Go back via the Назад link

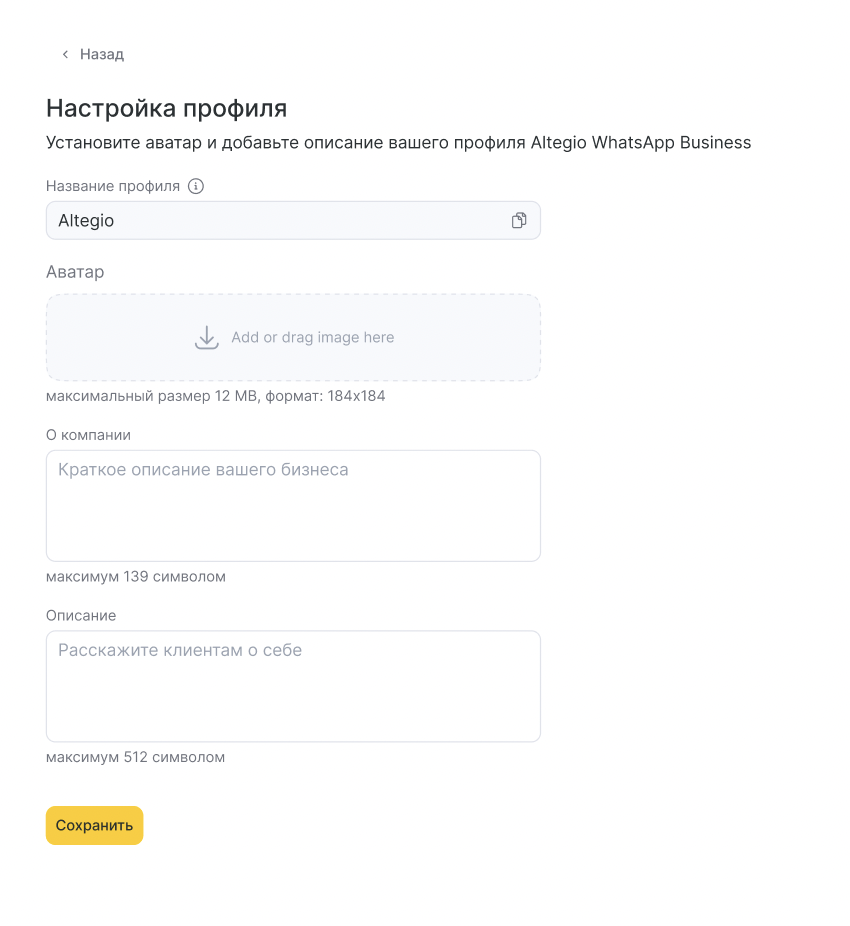(102, 54)
